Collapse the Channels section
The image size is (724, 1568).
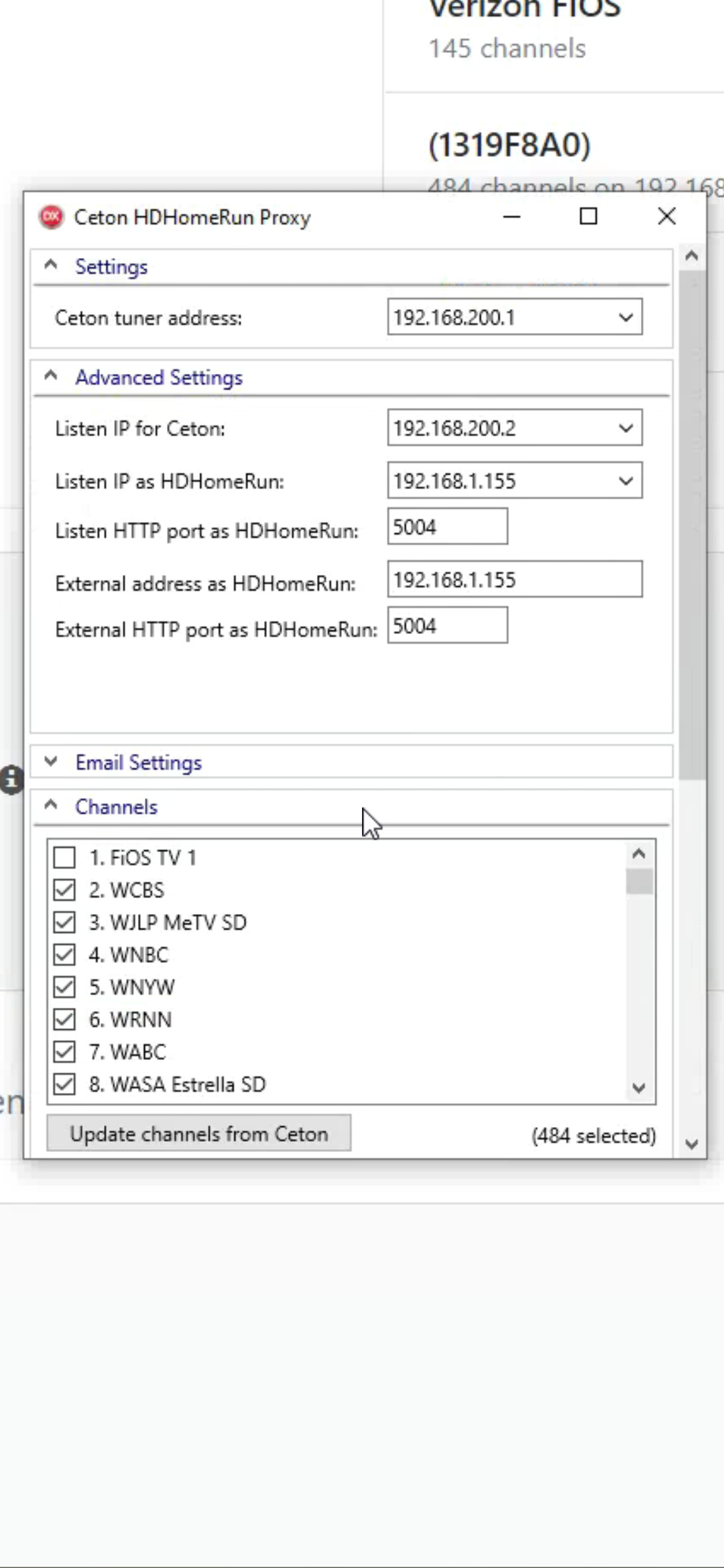click(51, 806)
